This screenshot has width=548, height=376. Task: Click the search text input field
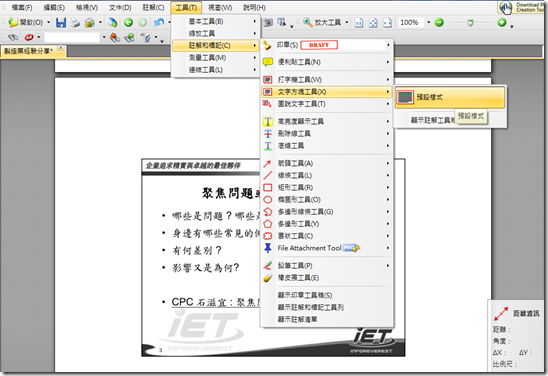pos(72,37)
